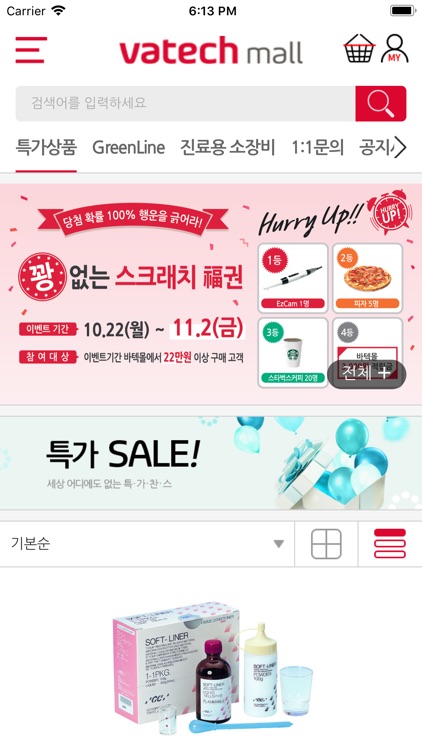422x750 pixels.
Task: Go to the 1:1문의 tab
Action: point(318,147)
